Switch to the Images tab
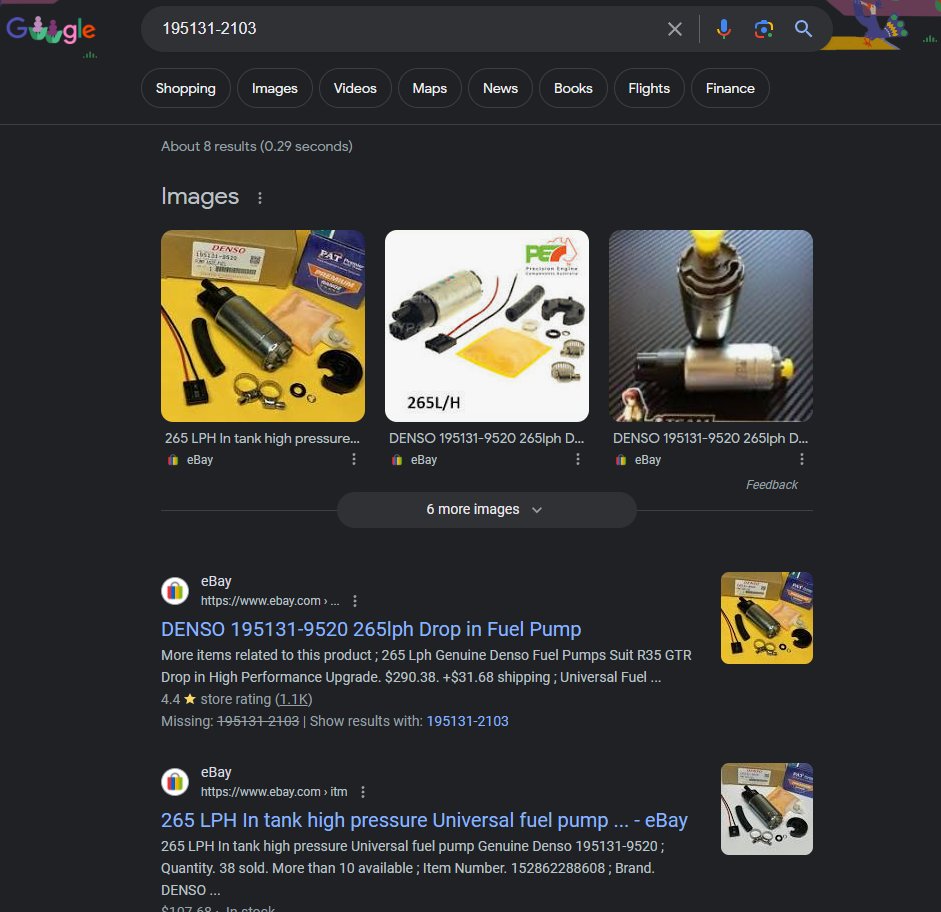This screenshot has height=912, width=941. coord(274,88)
